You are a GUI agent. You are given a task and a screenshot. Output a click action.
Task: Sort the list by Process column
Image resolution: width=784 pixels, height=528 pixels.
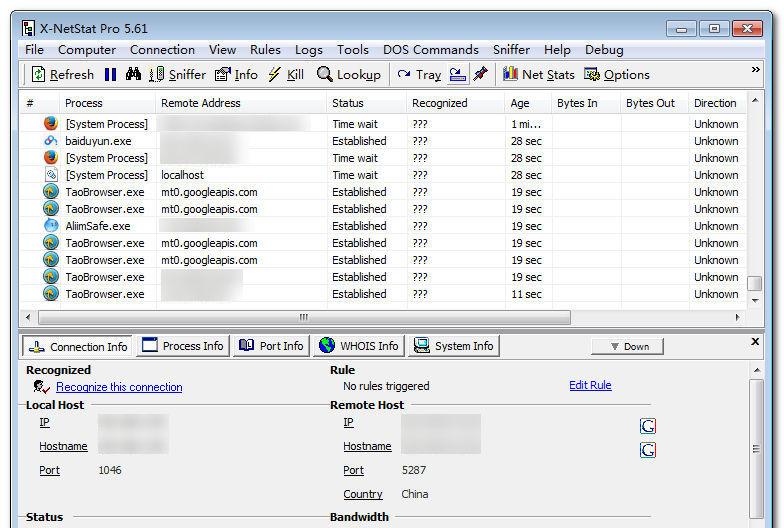108,103
